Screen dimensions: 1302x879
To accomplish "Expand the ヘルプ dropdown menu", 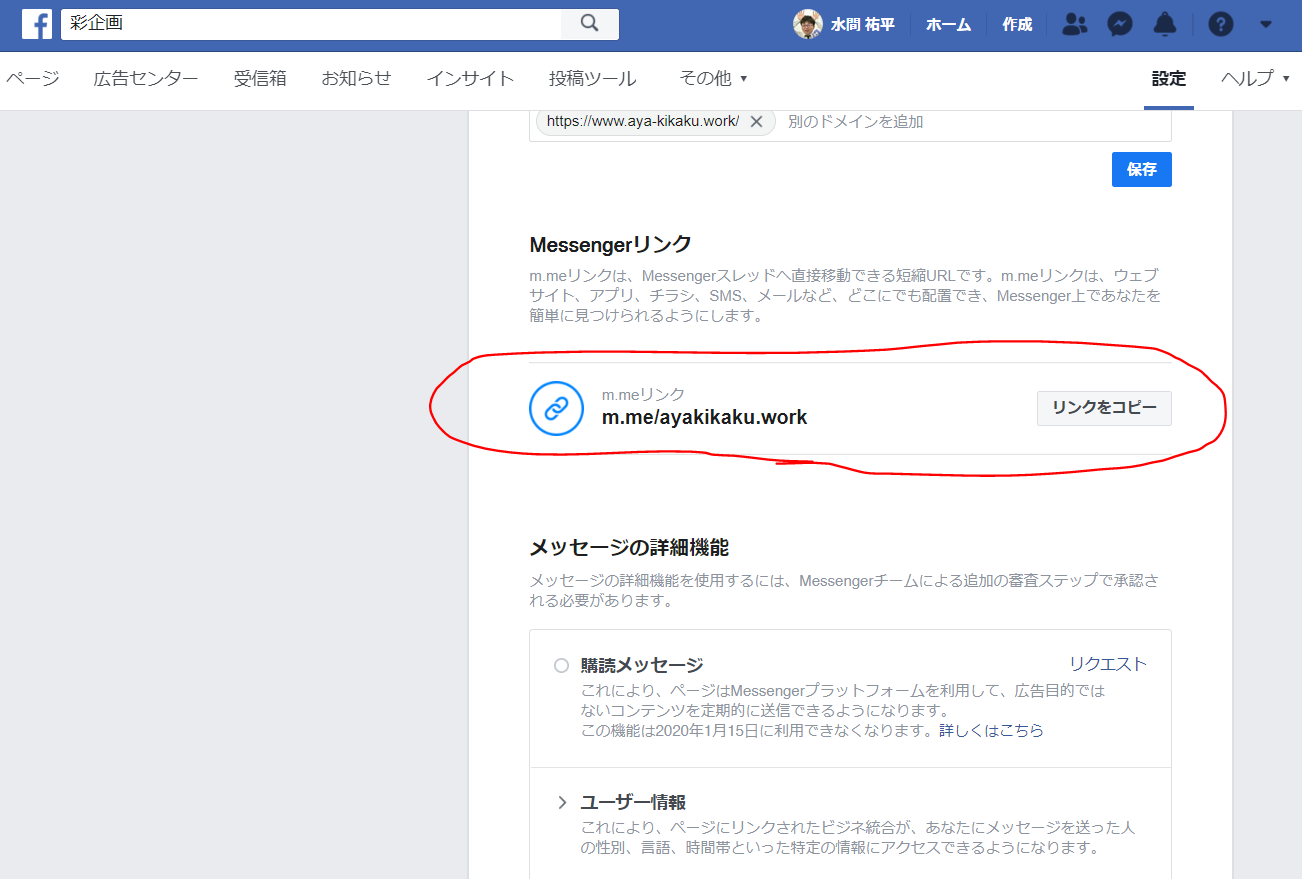I will 1255,79.
